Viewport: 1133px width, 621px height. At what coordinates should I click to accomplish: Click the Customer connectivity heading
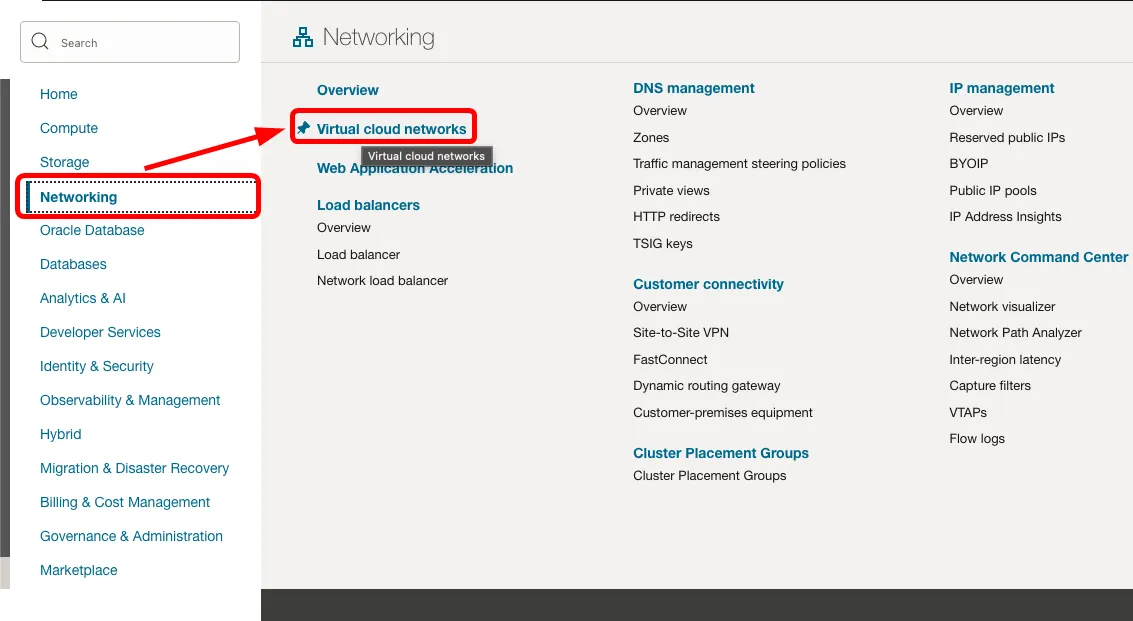pos(708,283)
